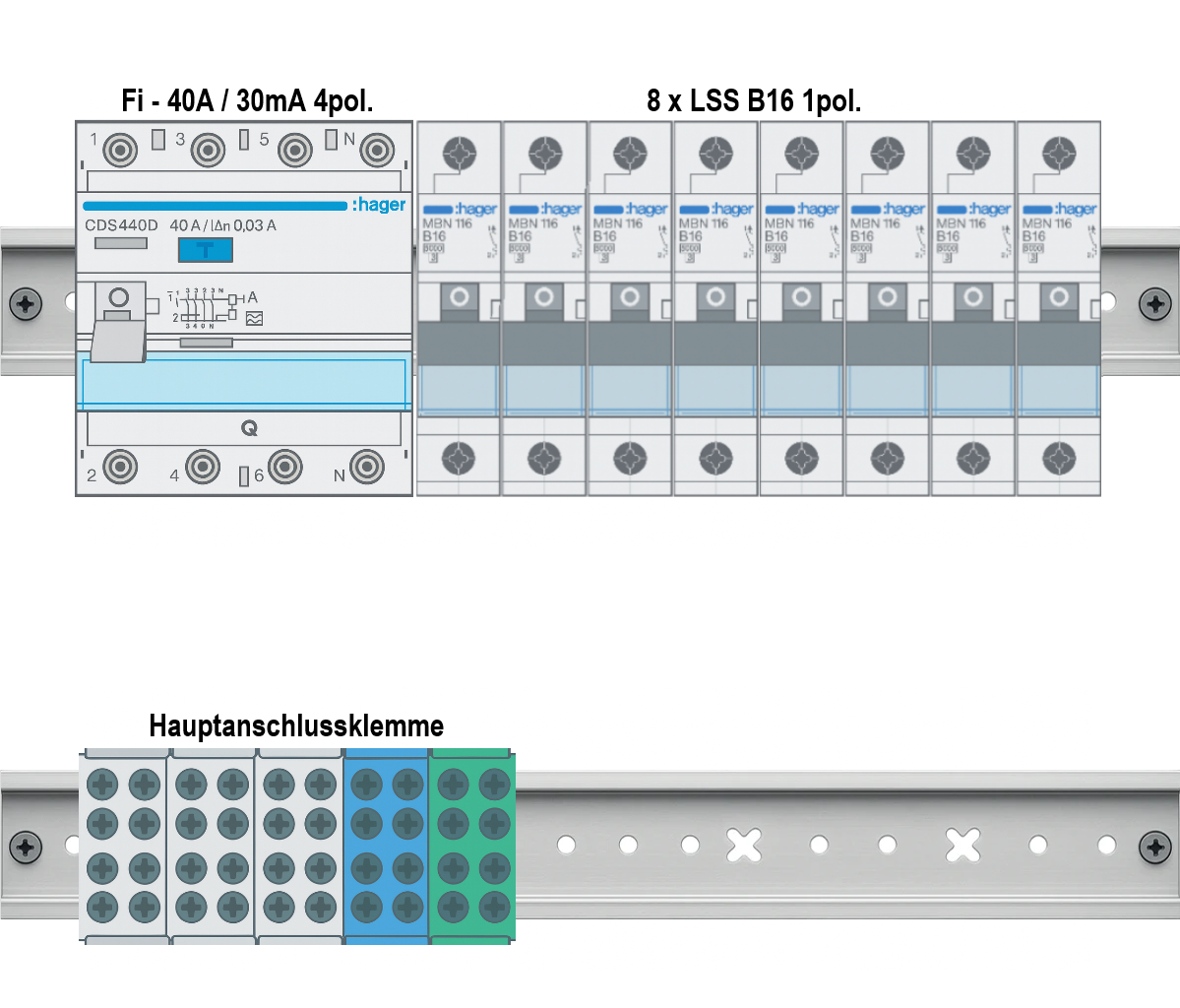Click terminal screw 3 on the RCD
The width and height of the screenshot is (1180, 1008).
208,151
